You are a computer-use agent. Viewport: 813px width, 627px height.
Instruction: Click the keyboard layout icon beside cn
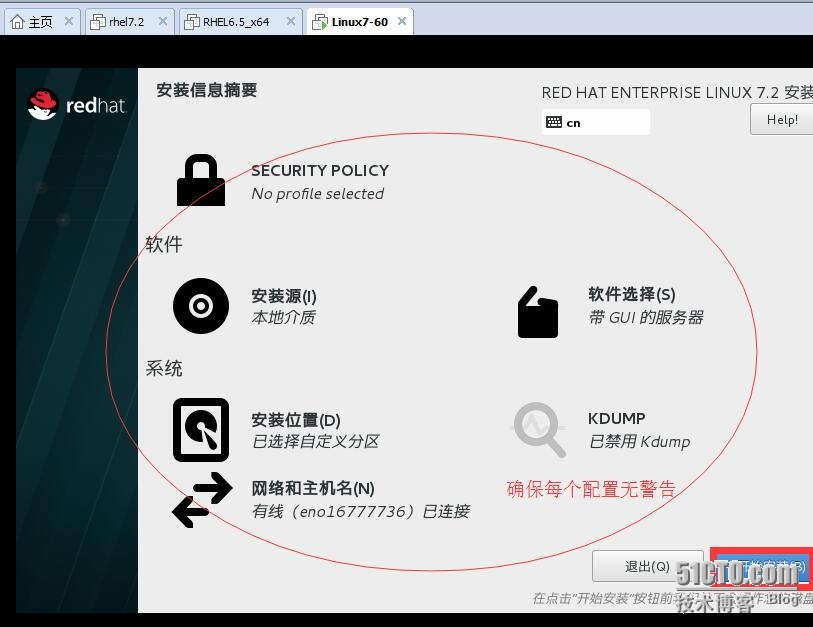point(554,122)
